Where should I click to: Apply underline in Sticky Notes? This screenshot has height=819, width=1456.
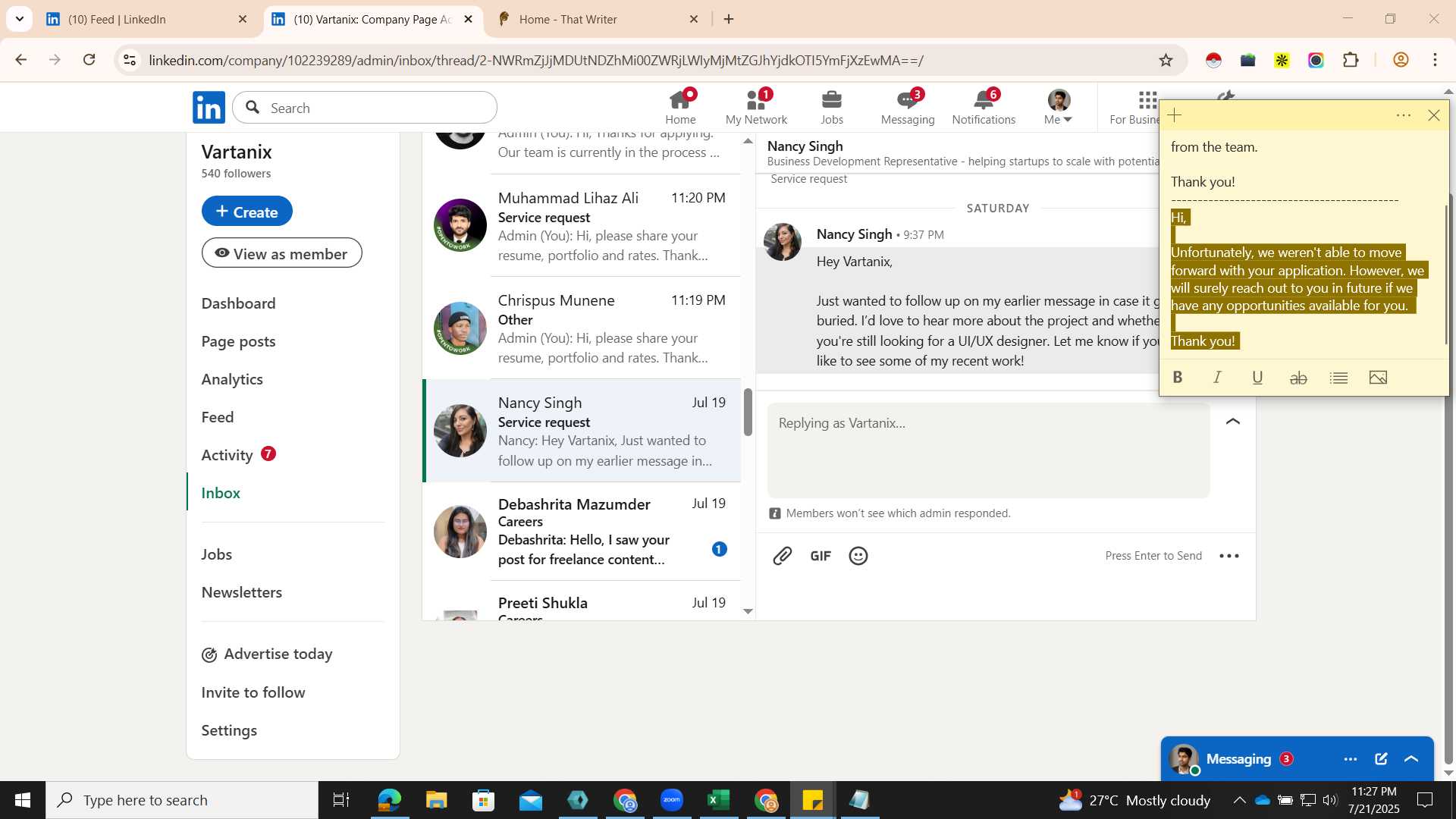click(1257, 378)
